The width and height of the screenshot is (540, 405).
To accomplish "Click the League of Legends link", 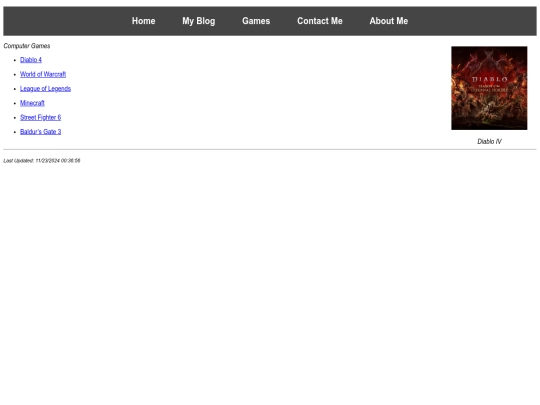I will coord(45,89).
